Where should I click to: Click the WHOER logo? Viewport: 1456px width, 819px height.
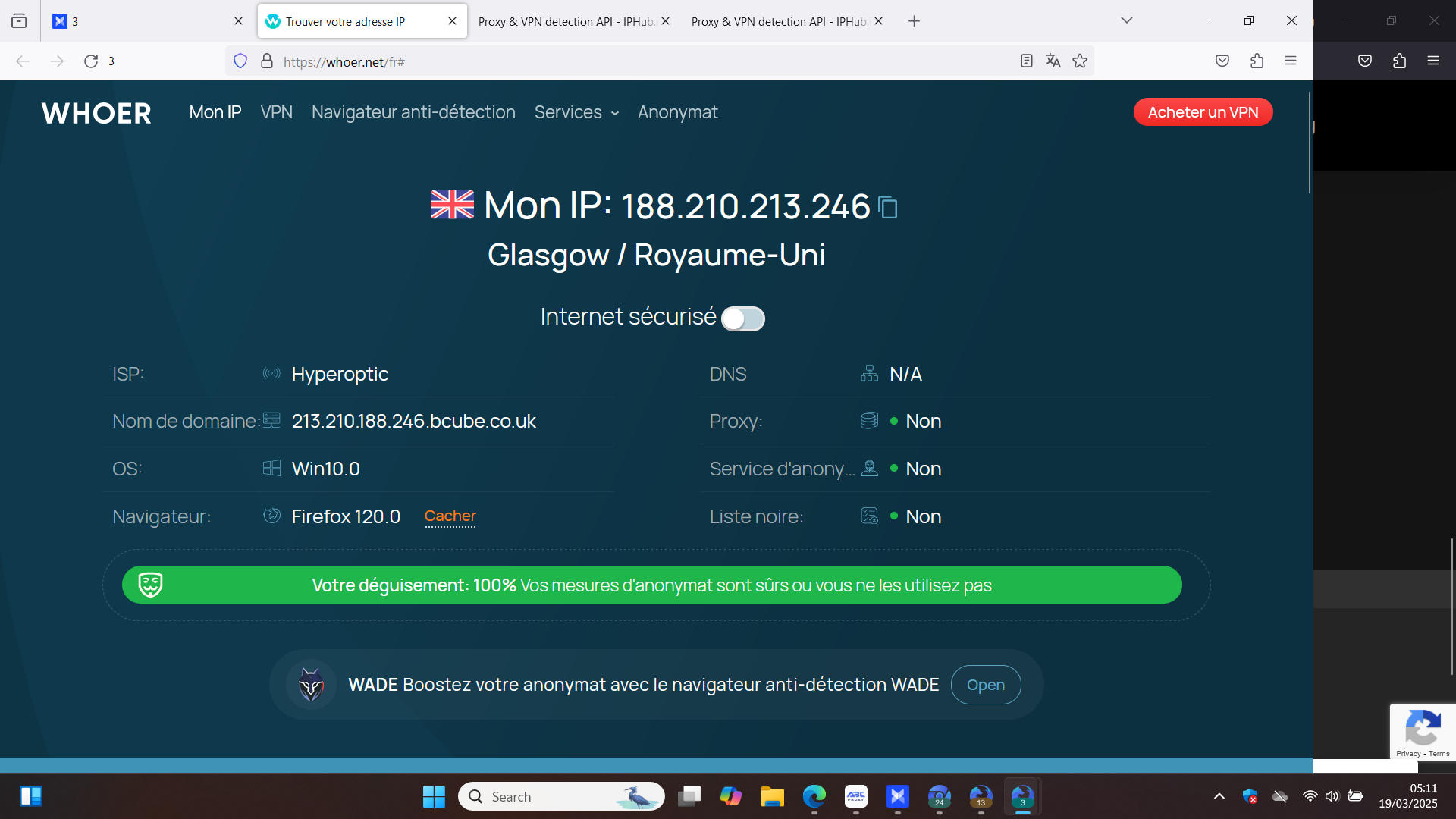click(96, 113)
